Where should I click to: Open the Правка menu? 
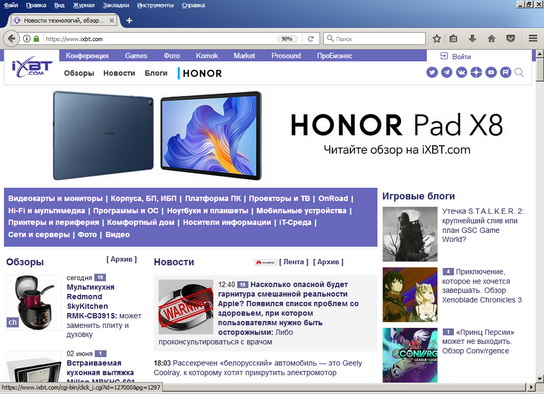[x=36, y=6]
